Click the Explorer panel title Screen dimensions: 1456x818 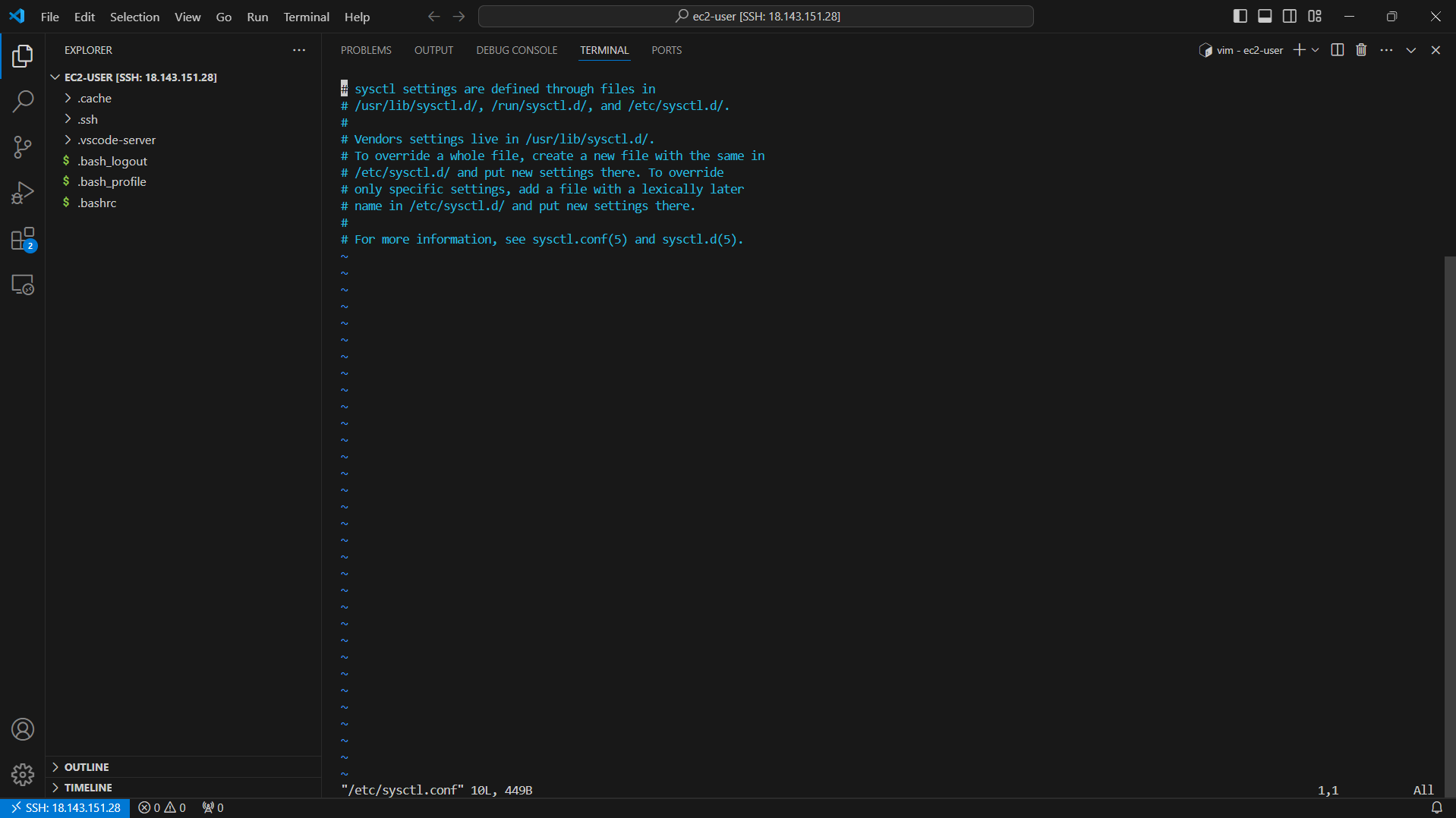(x=88, y=50)
